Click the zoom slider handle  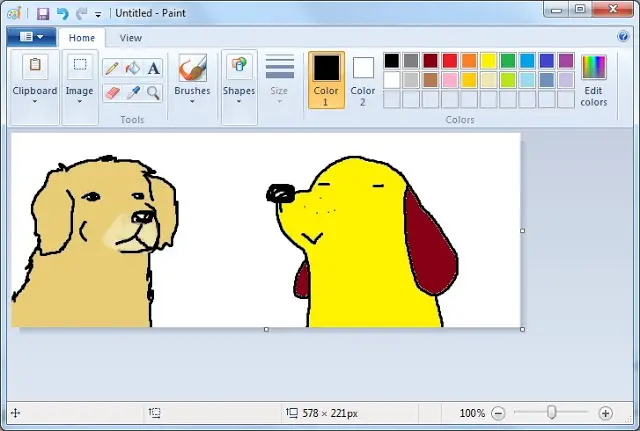coord(551,412)
